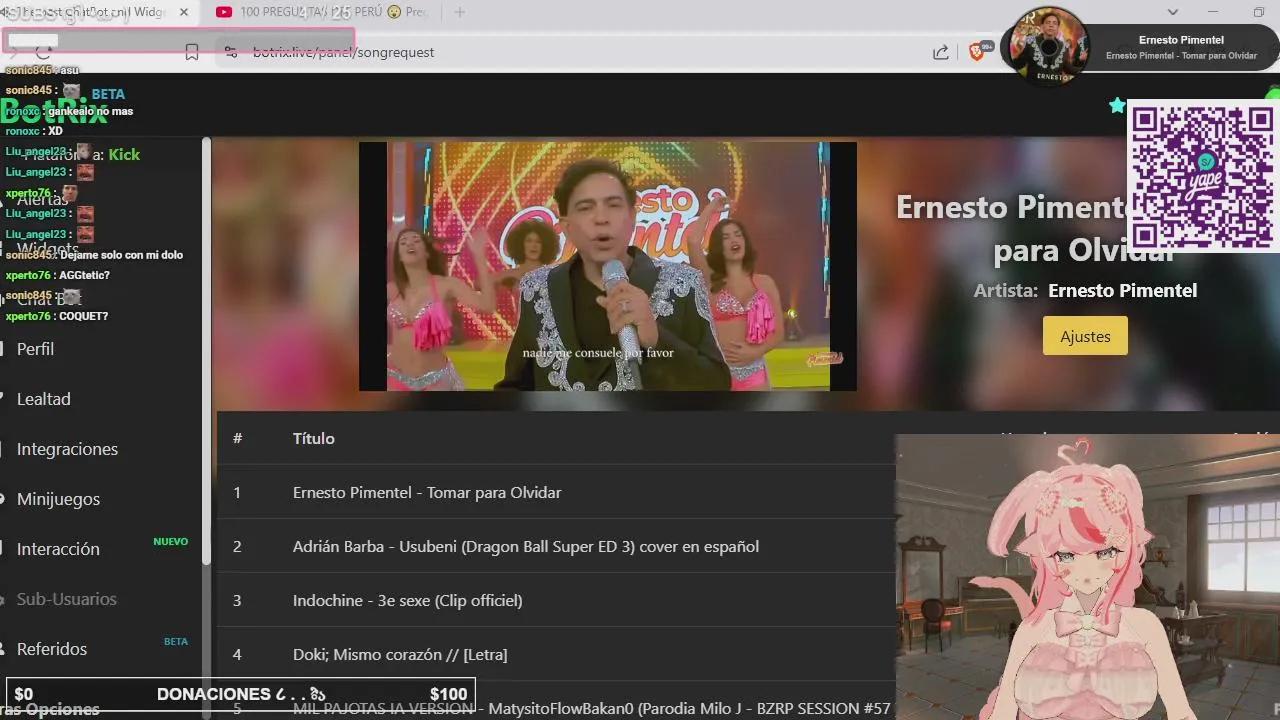
Task: Select song row Adrián Barba - Usubeni
Action: (556, 546)
